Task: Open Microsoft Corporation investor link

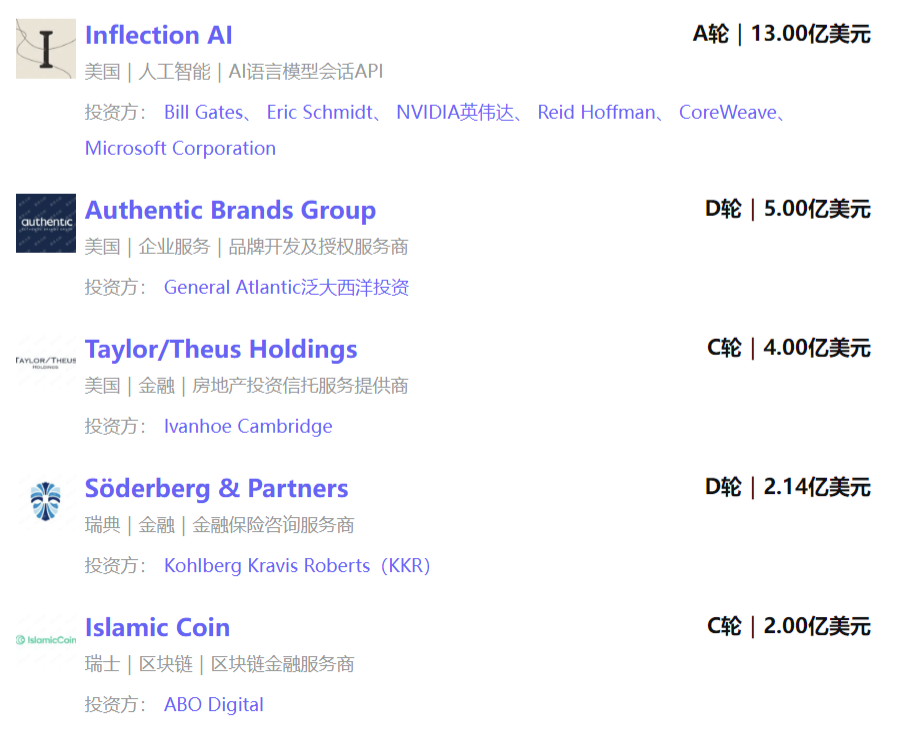Action: tap(180, 148)
